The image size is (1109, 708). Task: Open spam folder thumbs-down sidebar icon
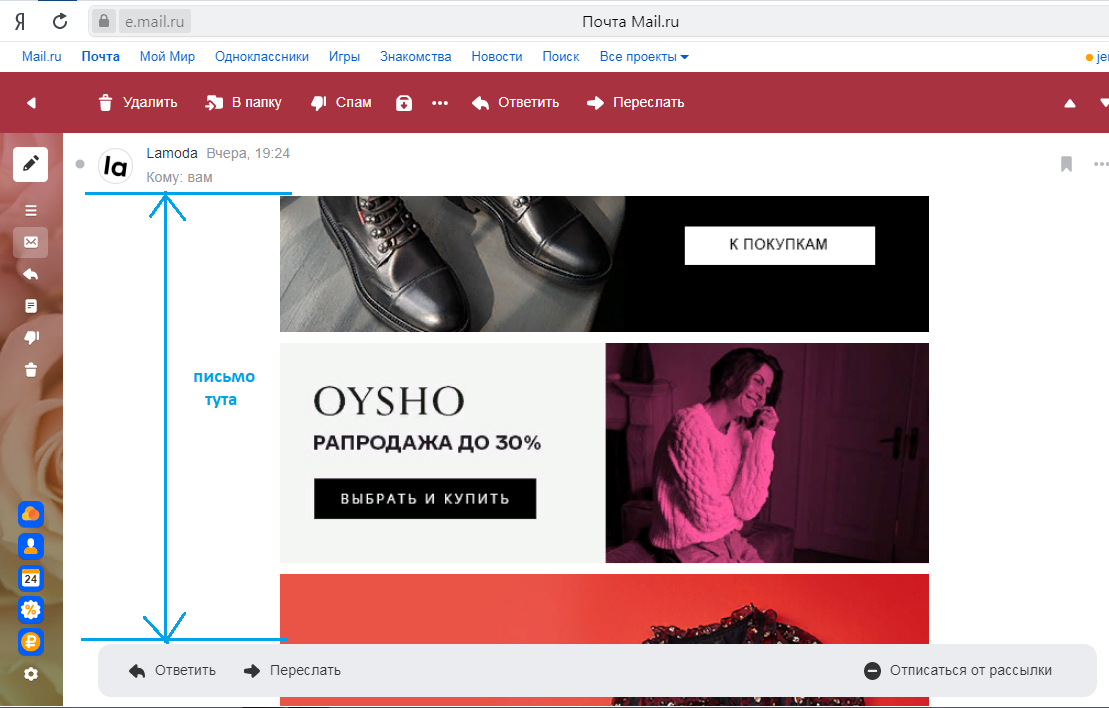pyautogui.click(x=31, y=337)
